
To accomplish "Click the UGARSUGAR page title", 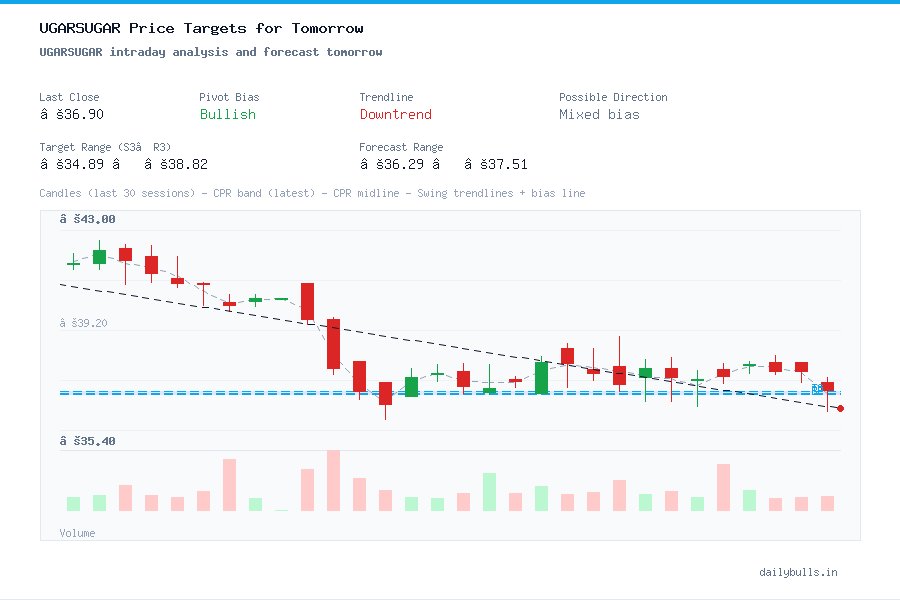I will pyautogui.click(x=200, y=28).
